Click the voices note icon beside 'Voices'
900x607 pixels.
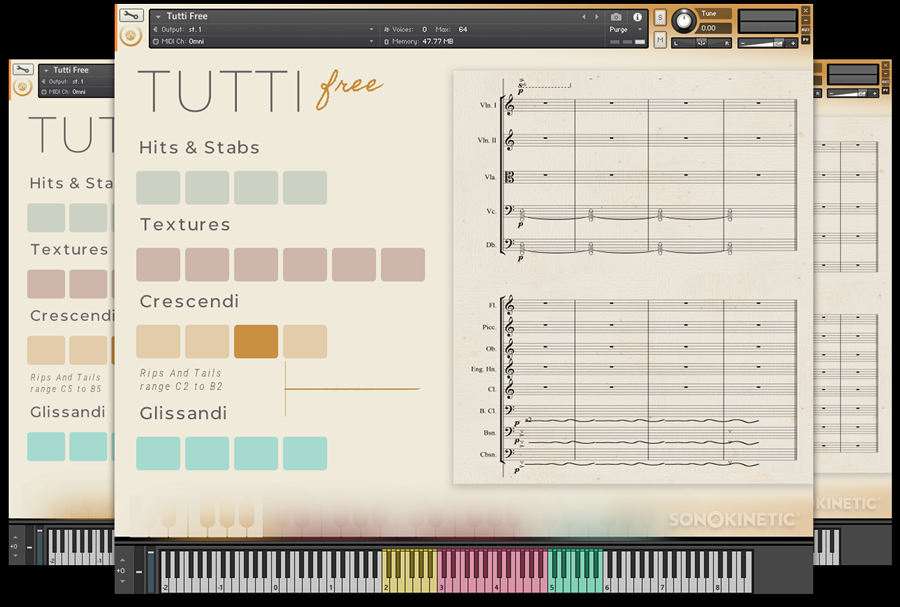pos(386,29)
